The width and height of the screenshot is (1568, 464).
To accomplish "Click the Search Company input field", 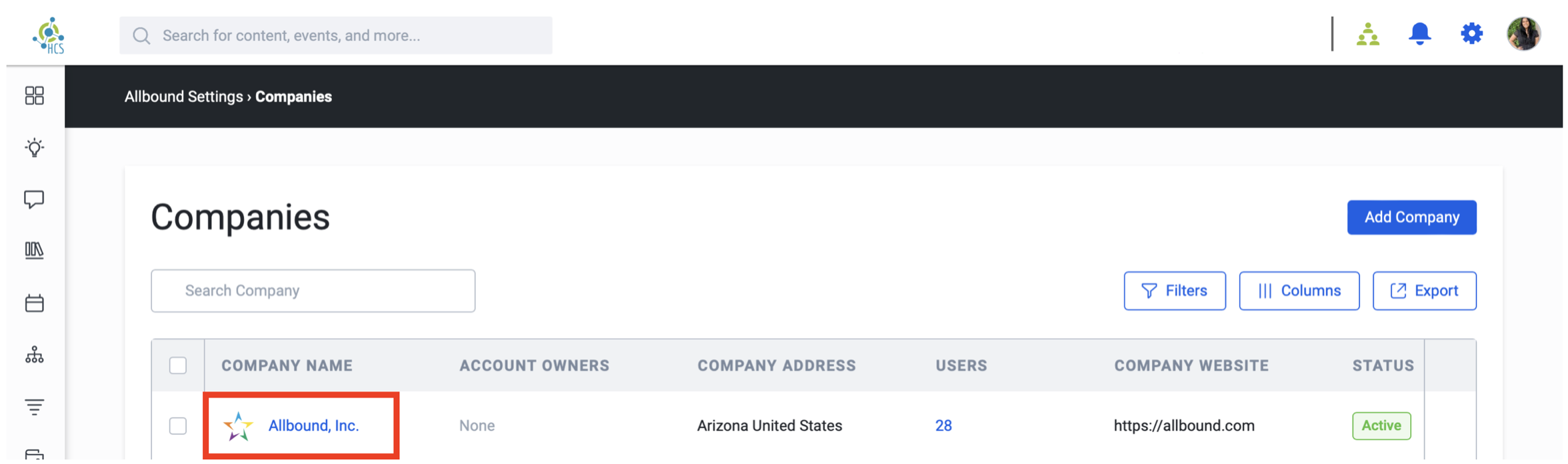I will (x=313, y=291).
